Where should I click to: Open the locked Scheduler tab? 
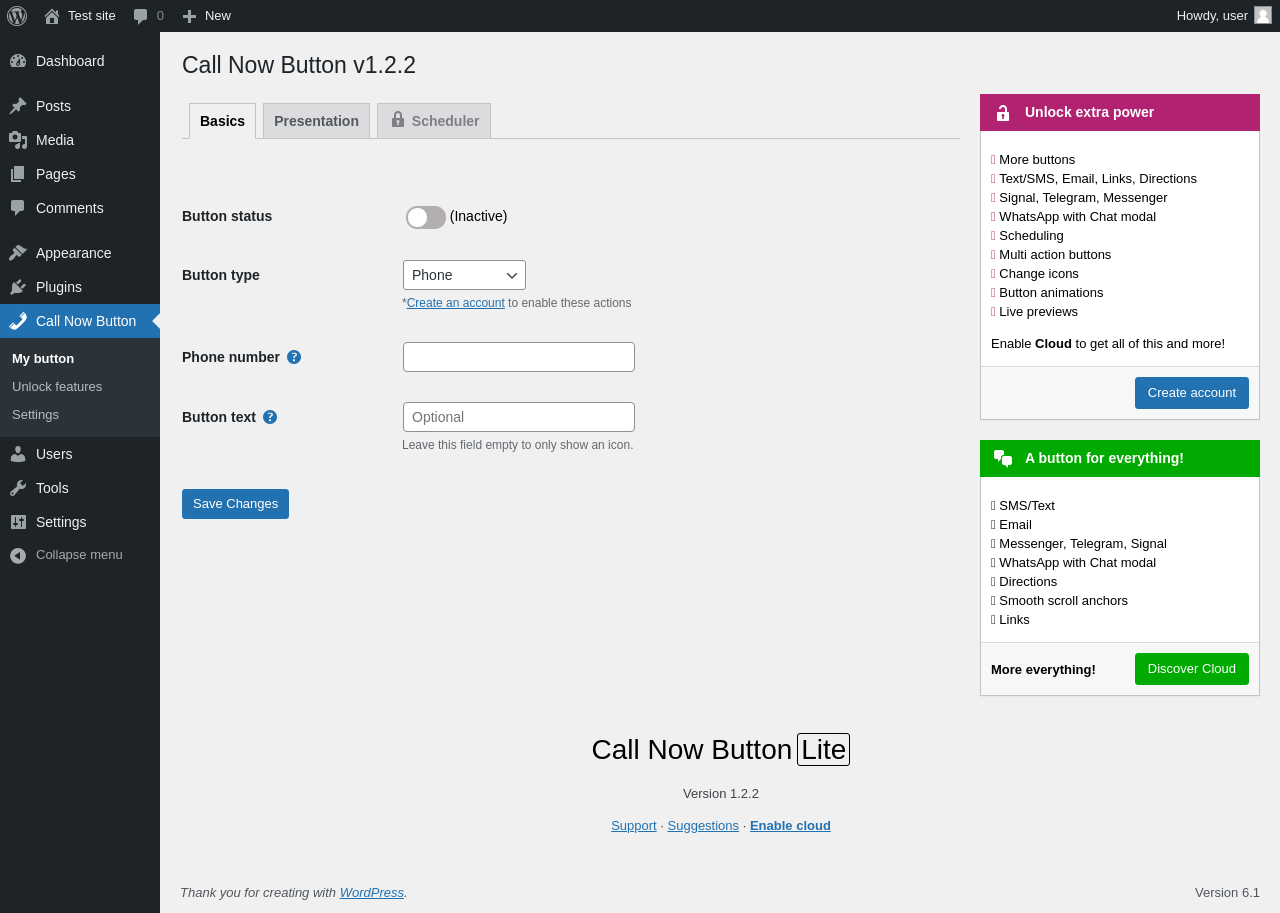(x=434, y=121)
